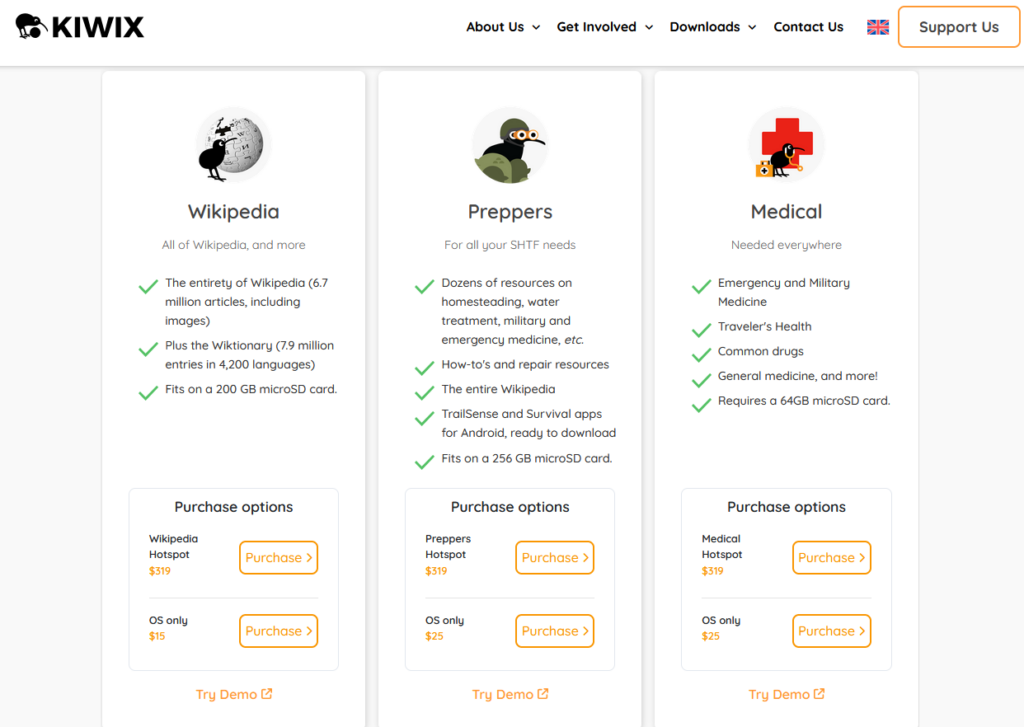Purchase the Wikipedia Hotspot for $319
The height and width of the screenshot is (727, 1024).
pyautogui.click(x=278, y=558)
